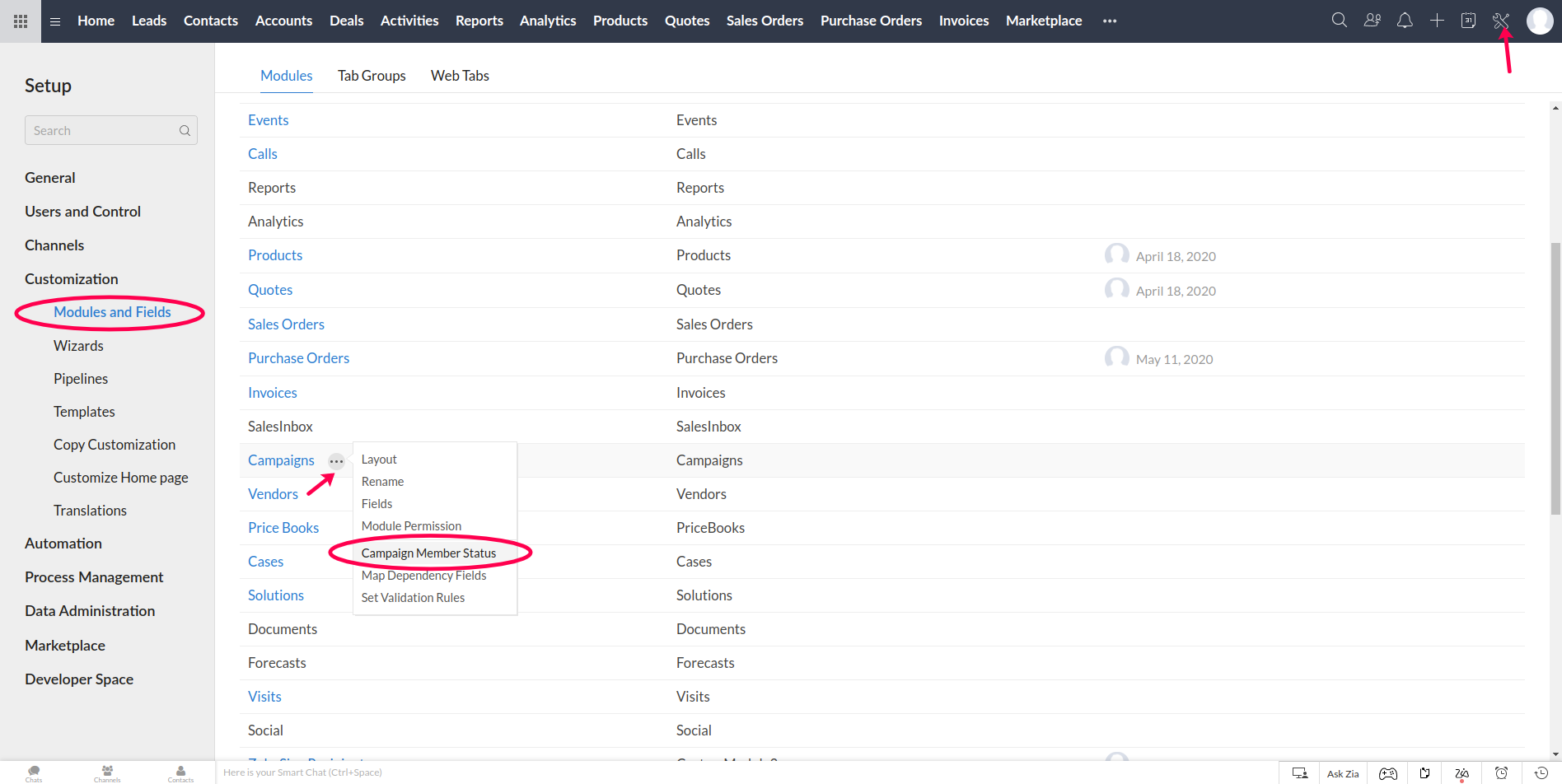Click the plus quick-create icon

[x=1437, y=21]
